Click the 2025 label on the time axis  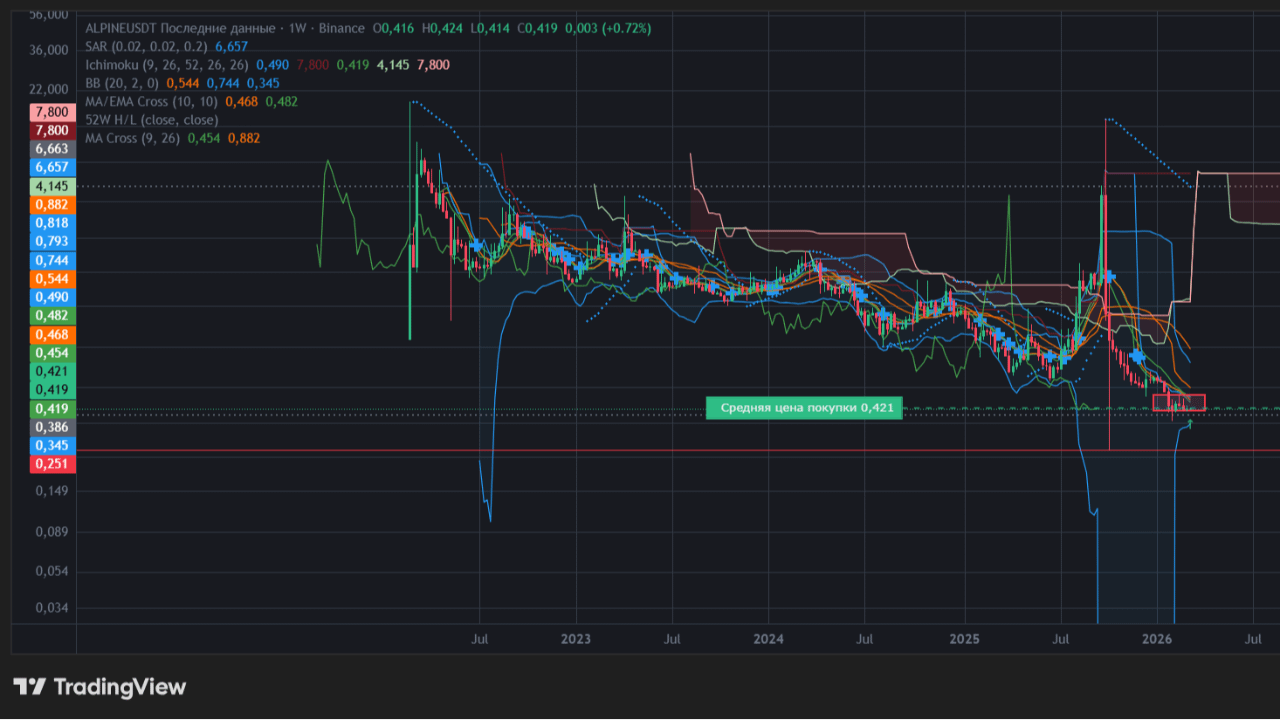tap(964, 639)
